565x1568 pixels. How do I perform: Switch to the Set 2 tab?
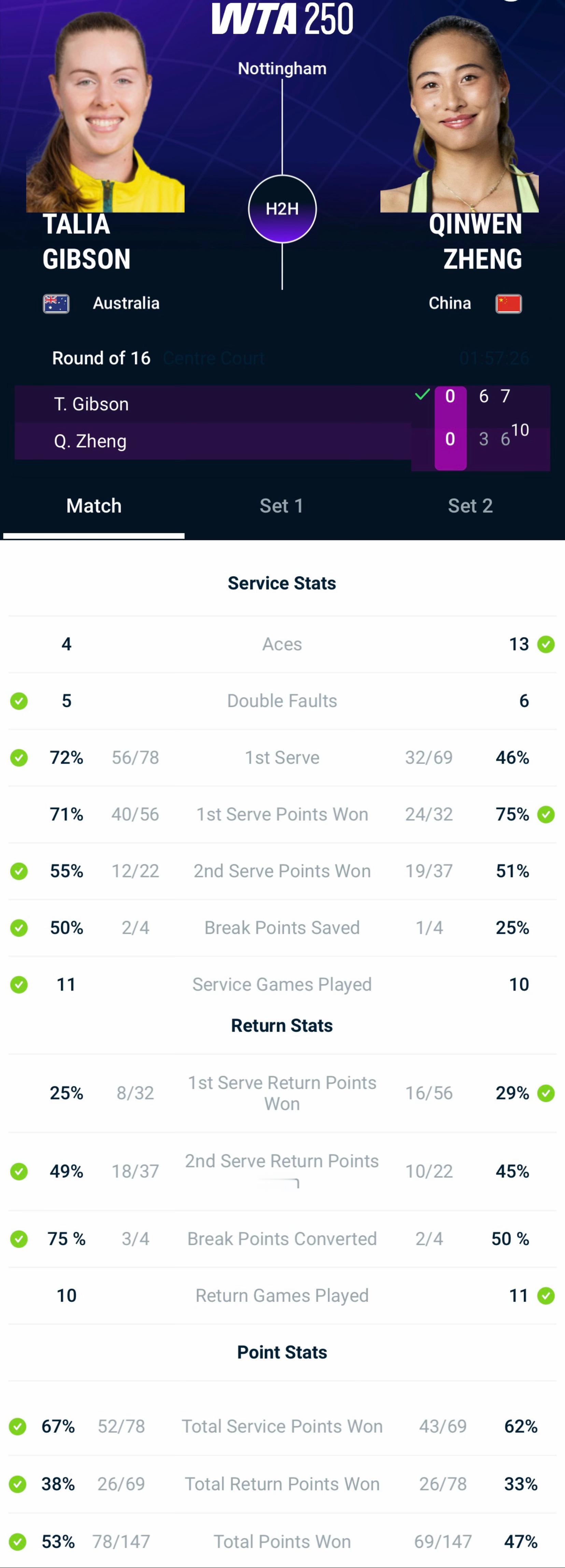(470, 506)
